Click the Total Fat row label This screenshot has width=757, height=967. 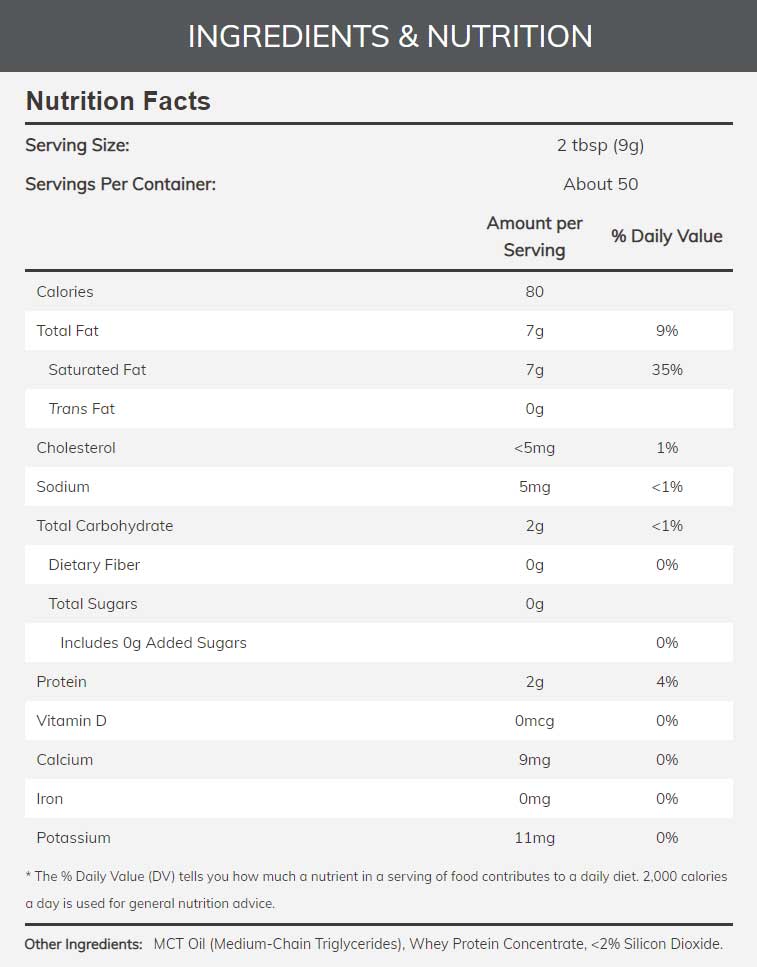pos(68,331)
